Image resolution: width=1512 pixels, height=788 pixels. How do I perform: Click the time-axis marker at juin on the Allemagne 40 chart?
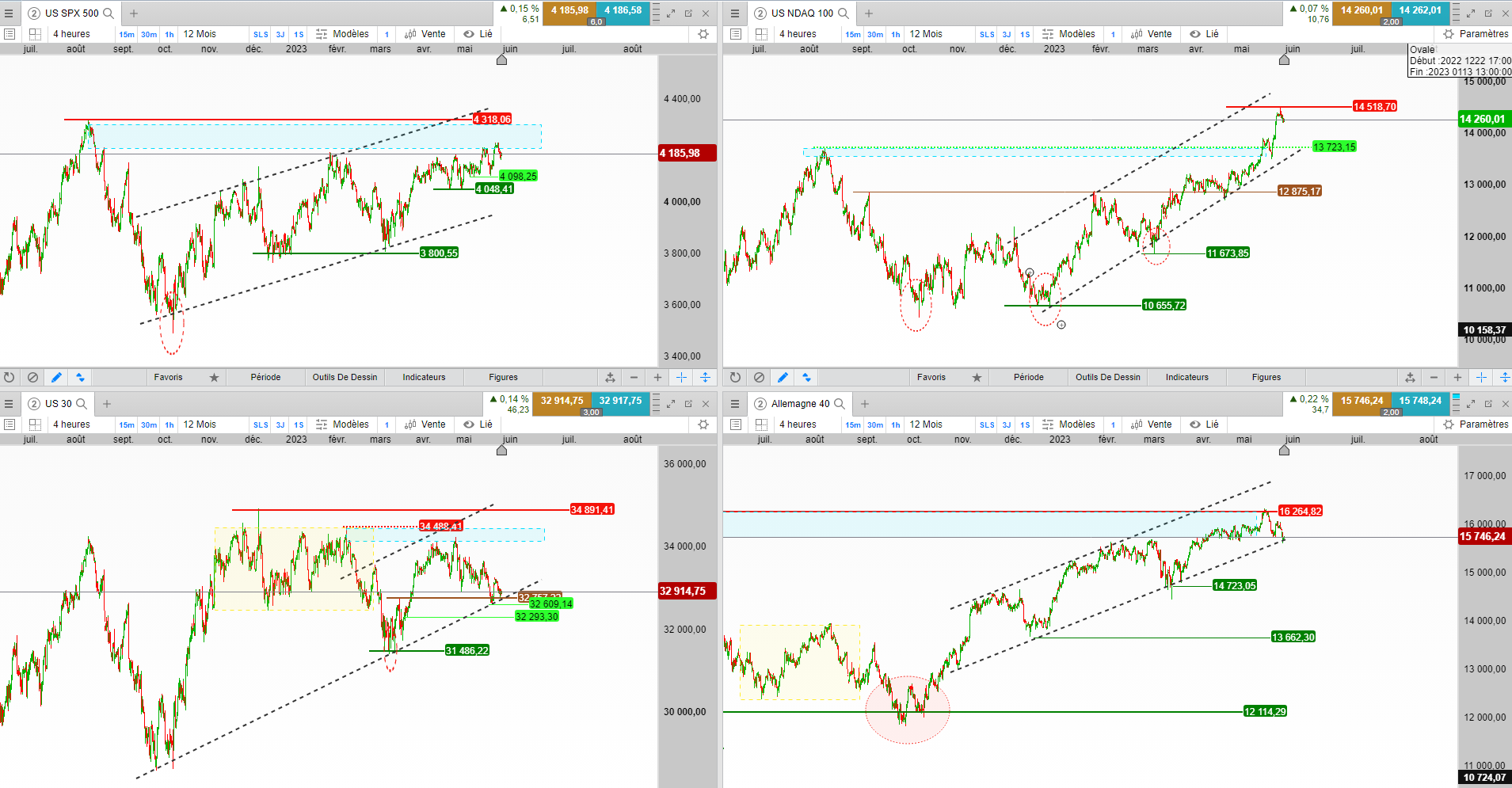1284,450
